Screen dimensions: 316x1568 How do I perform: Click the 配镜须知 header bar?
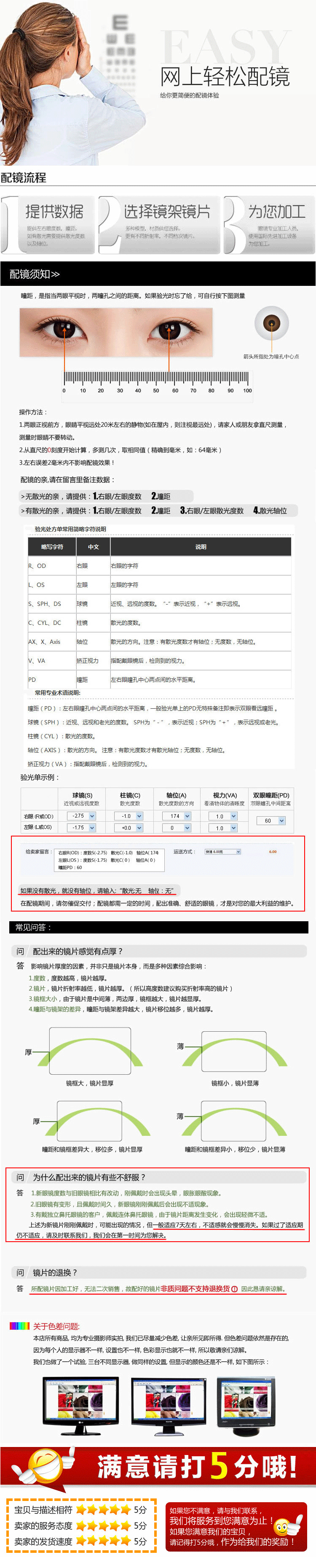[158, 274]
